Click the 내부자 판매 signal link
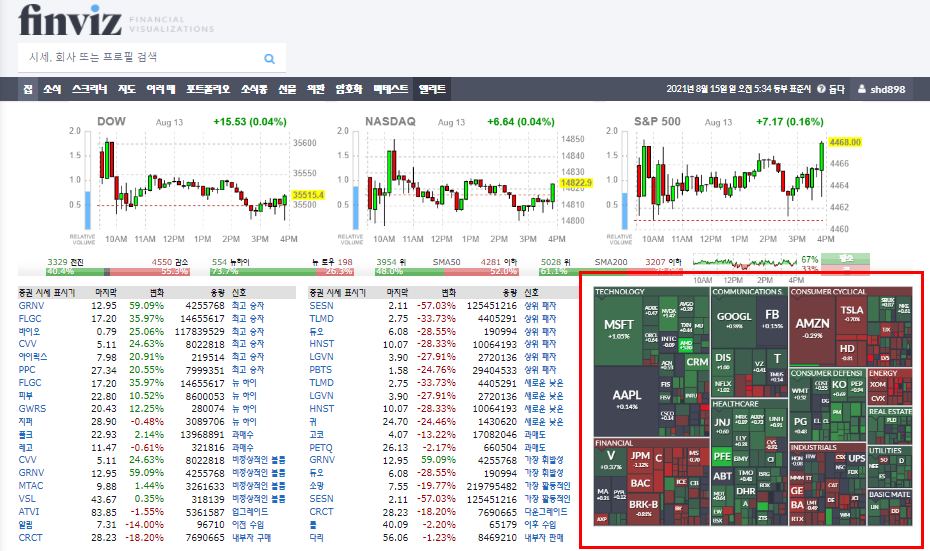 (x=543, y=538)
